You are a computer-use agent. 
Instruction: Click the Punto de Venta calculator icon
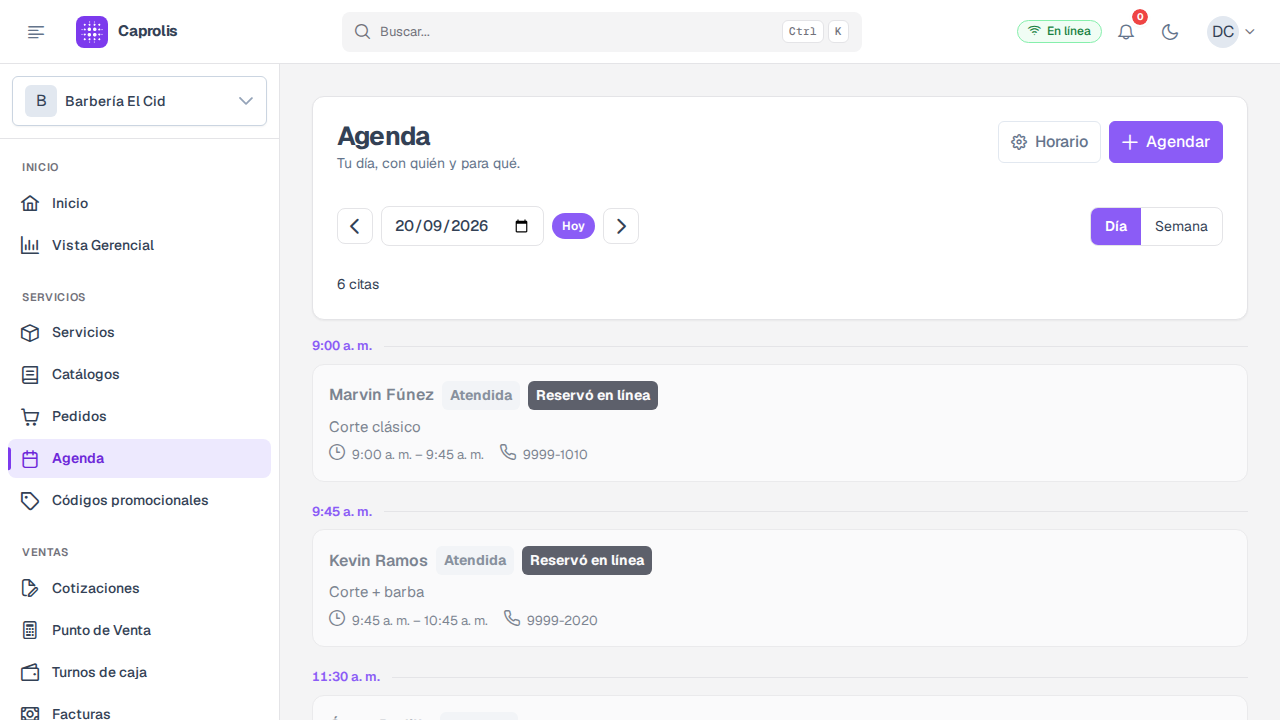(x=30, y=630)
